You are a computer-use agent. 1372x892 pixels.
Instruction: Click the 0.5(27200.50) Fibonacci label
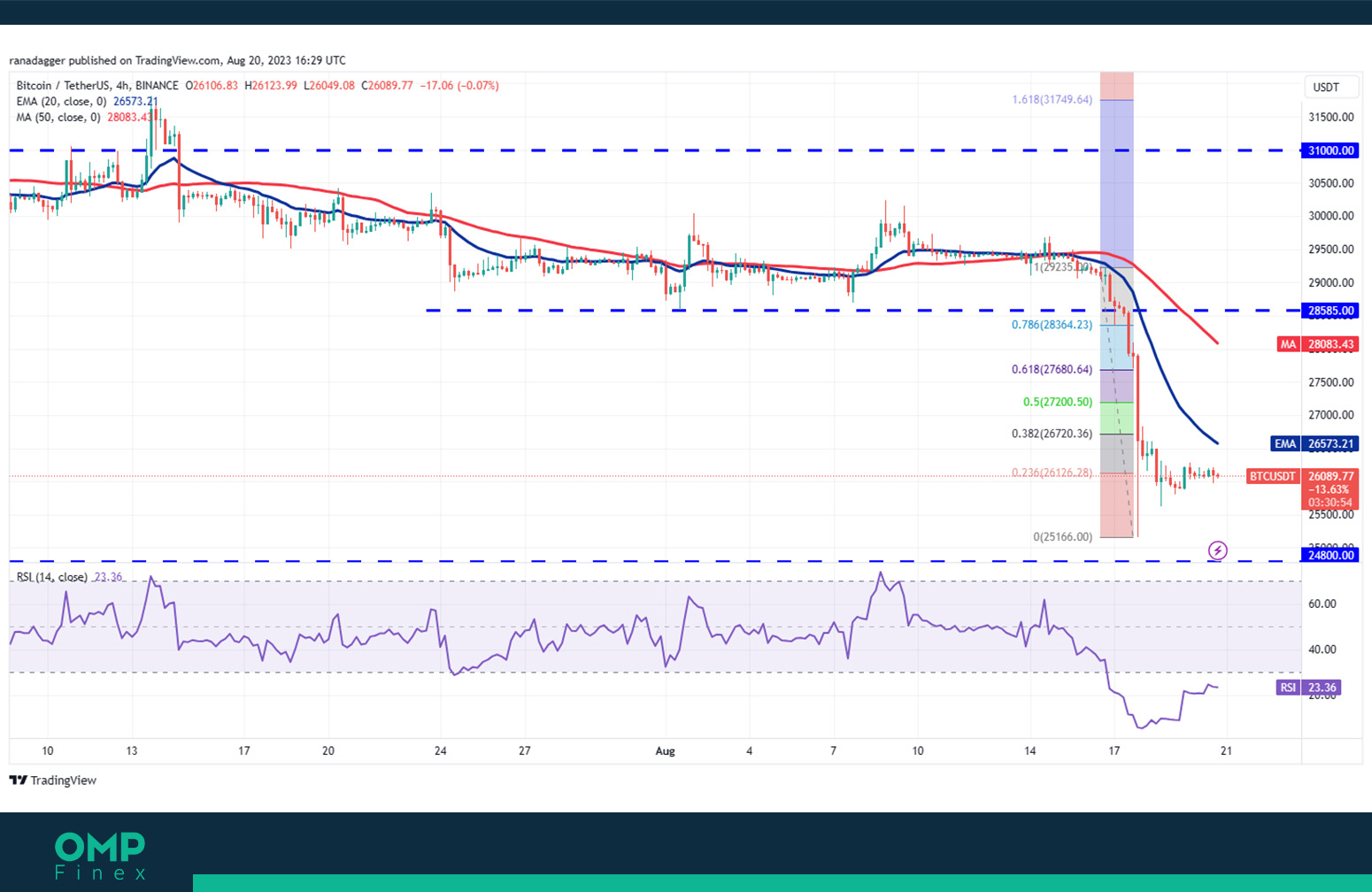coord(1058,402)
